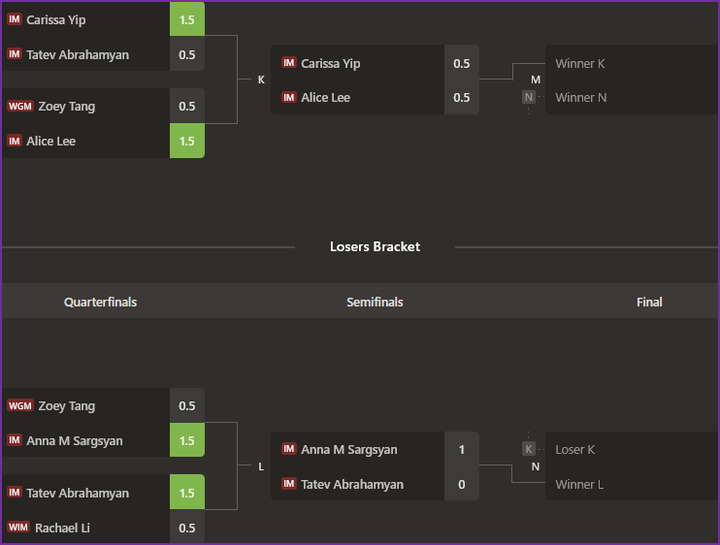The image size is (720, 545).
Task: Click Anna M Sargsyan's green 1.5 score box
Action: click(187, 441)
